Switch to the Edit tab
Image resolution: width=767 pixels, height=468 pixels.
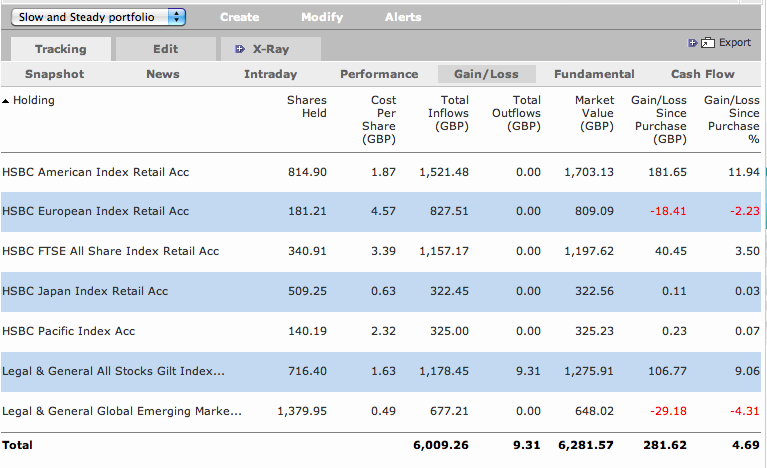click(166, 49)
